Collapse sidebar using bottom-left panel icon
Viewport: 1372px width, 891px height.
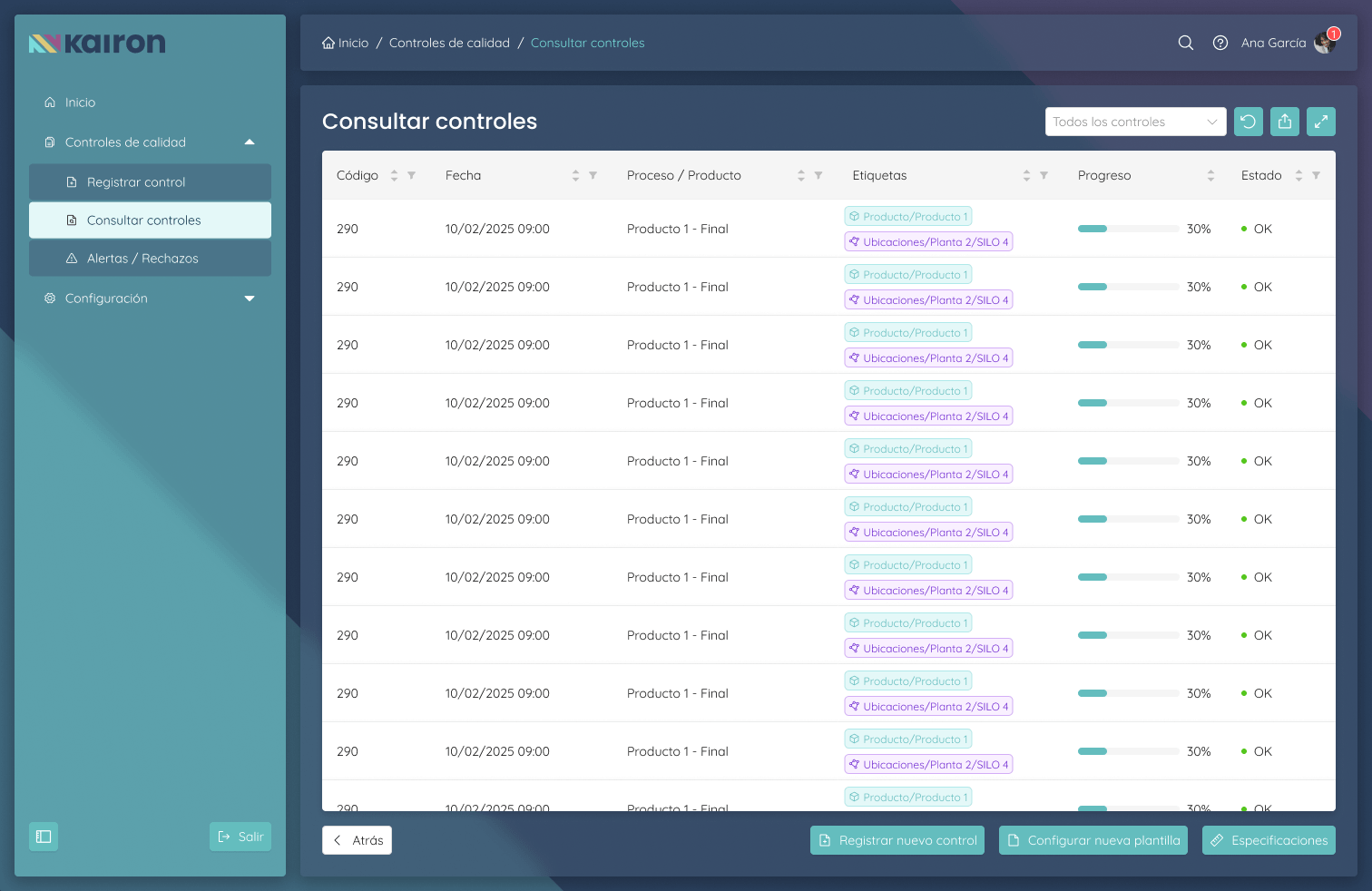[44, 837]
